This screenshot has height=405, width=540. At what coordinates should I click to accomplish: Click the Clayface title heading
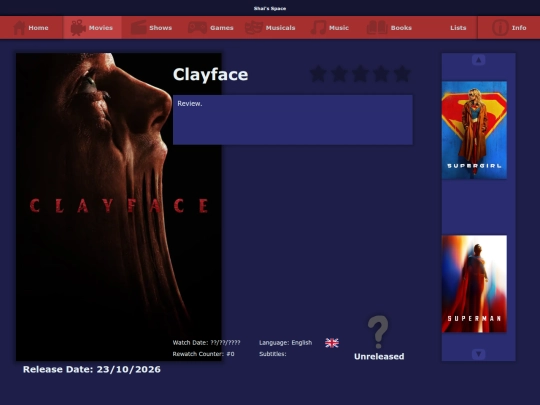(210, 75)
